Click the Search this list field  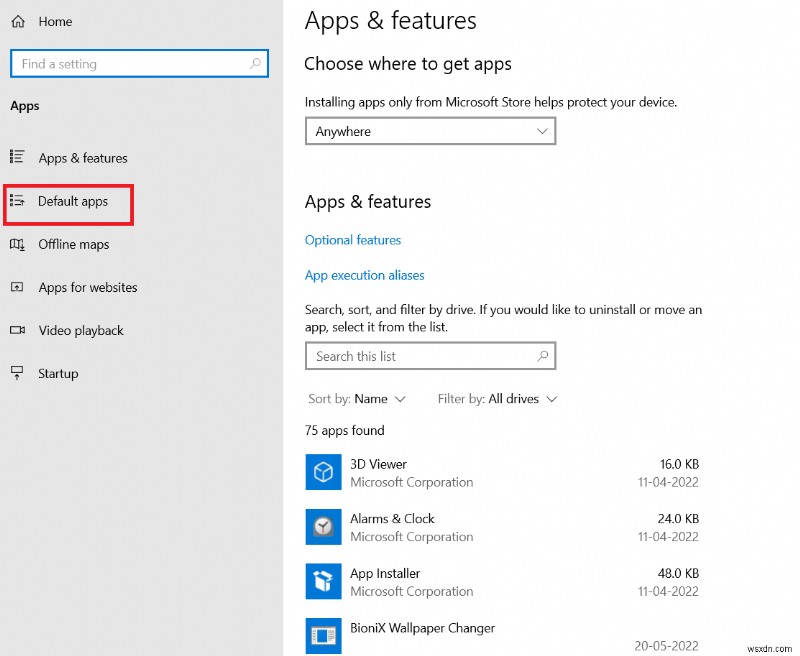[x=430, y=356]
